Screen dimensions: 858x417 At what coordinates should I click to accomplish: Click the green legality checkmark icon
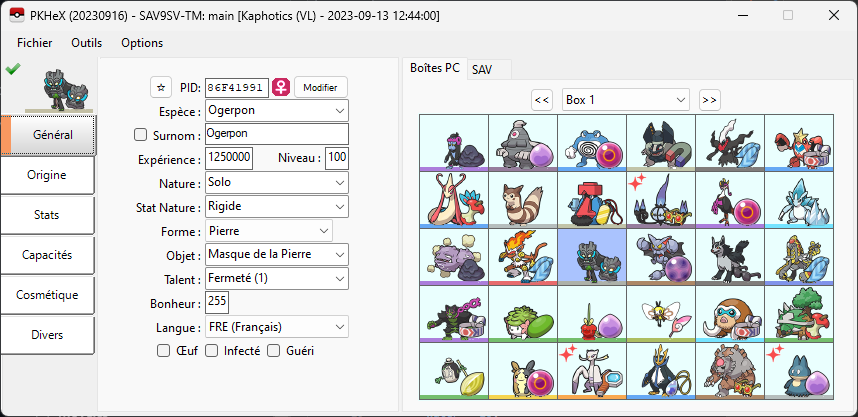13,69
